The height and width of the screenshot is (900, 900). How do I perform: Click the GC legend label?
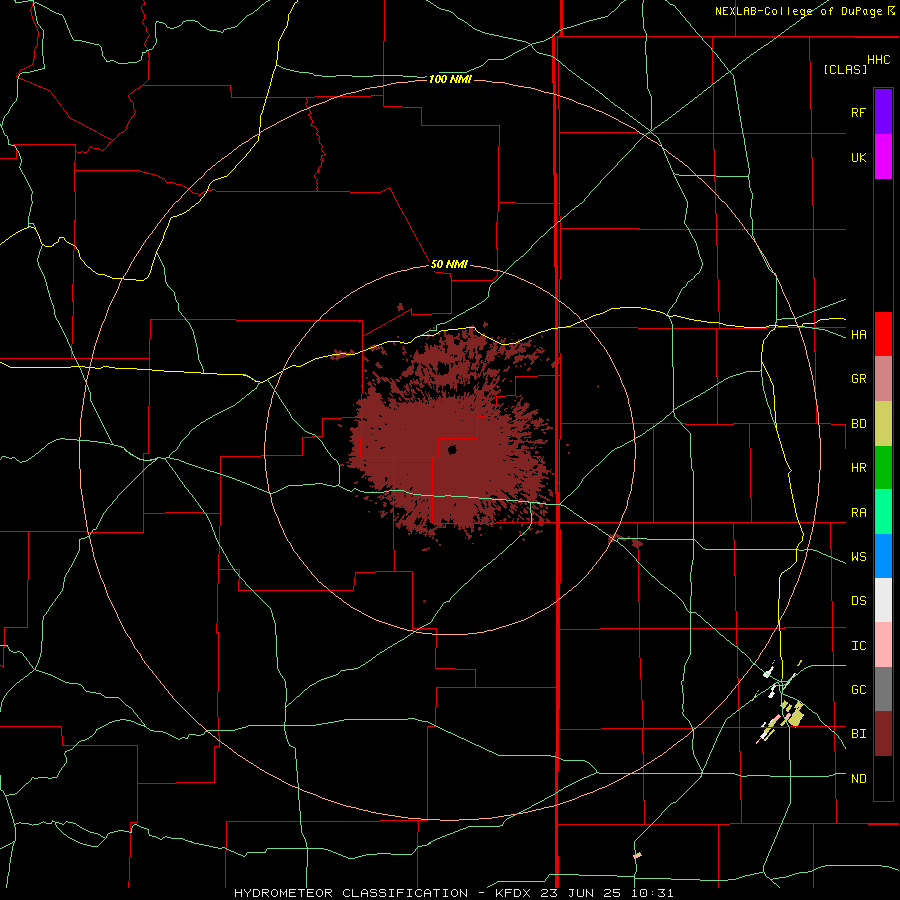pos(858,690)
